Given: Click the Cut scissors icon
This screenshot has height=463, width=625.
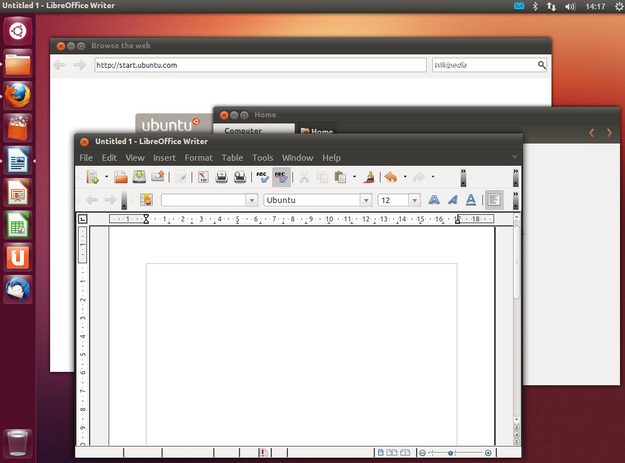Looking at the screenshot, I should click(x=304, y=177).
